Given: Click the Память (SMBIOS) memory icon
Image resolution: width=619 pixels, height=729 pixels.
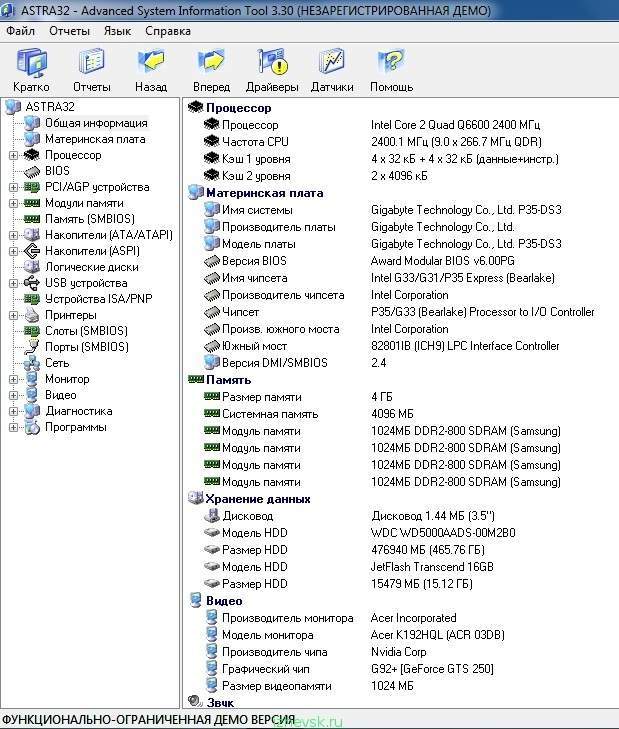Looking at the screenshot, I should point(32,219).
